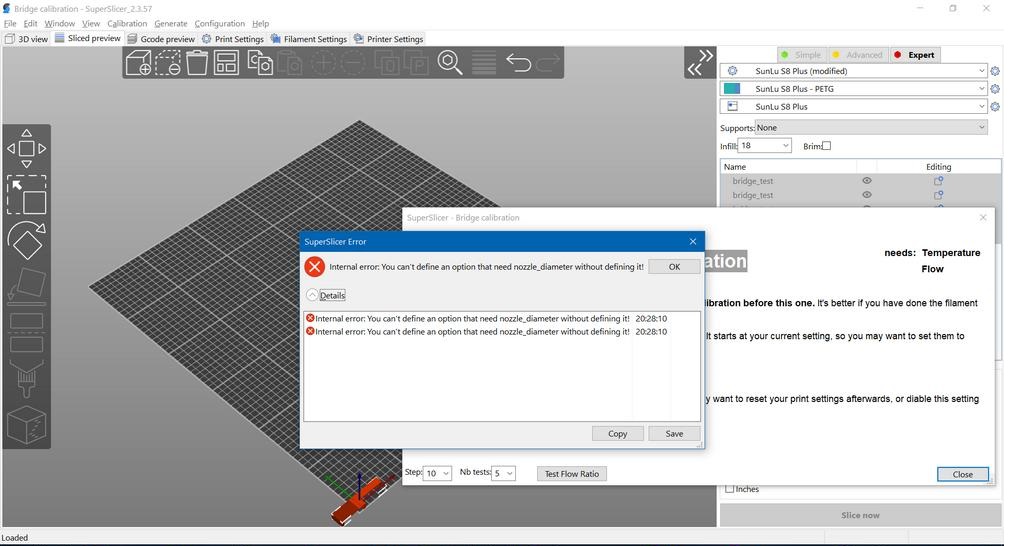
Task: Open printer profile settings gear icon
Action: [995, 107]
